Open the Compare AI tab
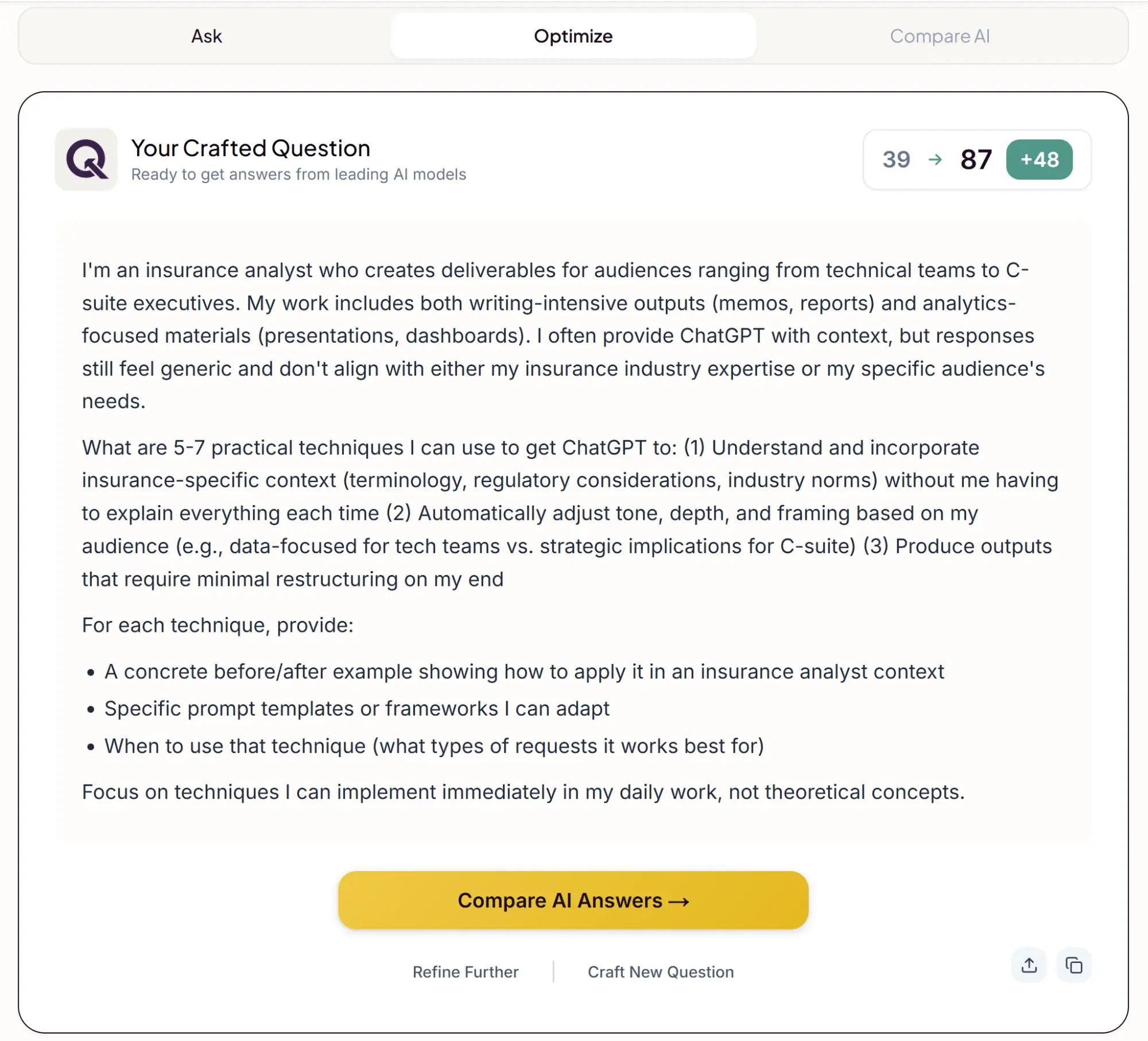Screen dimensions: 1148x1041 click(940, 36)
